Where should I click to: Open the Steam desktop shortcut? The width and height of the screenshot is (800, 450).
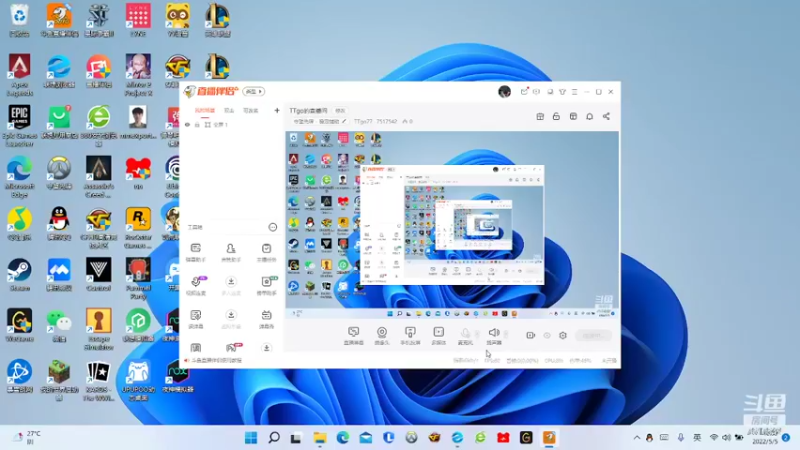tap(19, 274)
